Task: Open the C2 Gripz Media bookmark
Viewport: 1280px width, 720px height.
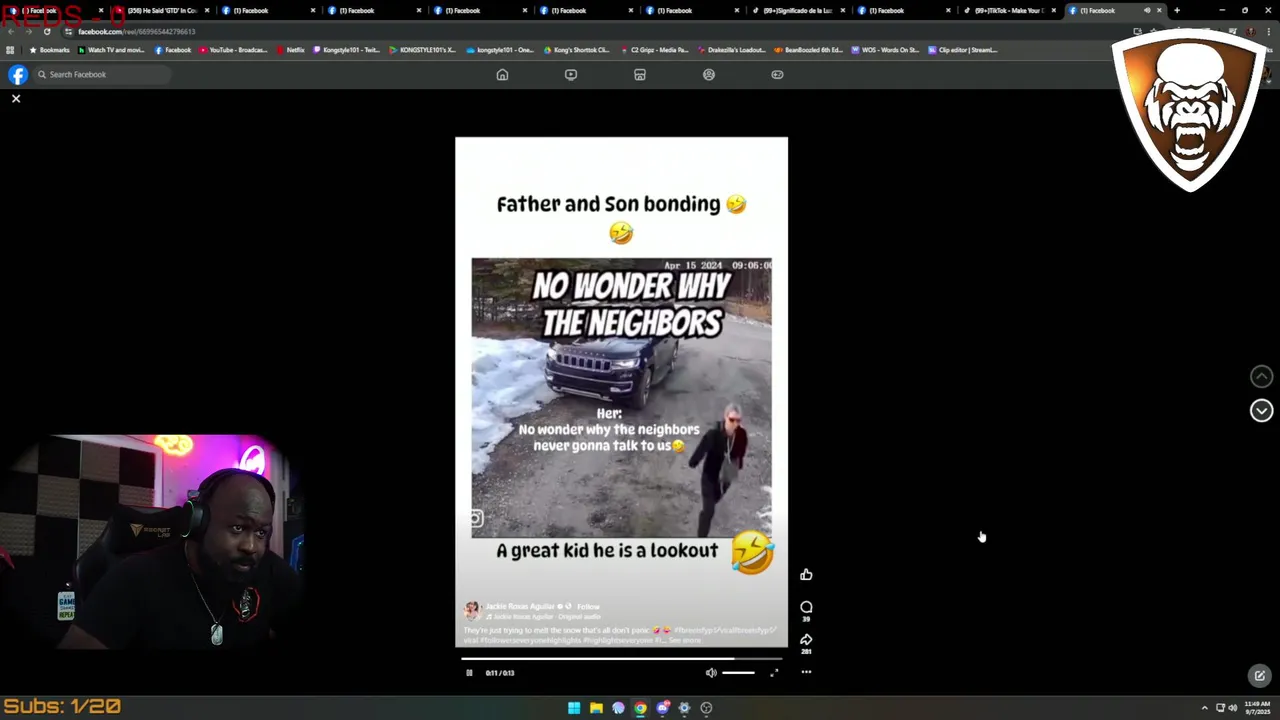Action: coord(654,50)
